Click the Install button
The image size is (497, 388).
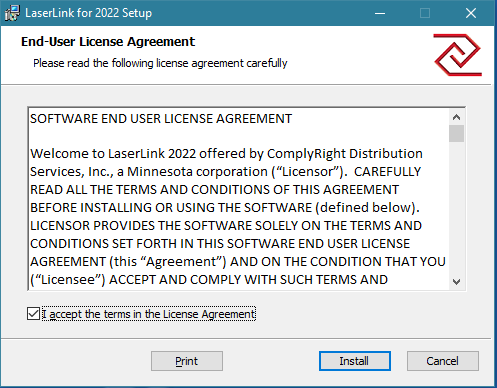(355, 361)
